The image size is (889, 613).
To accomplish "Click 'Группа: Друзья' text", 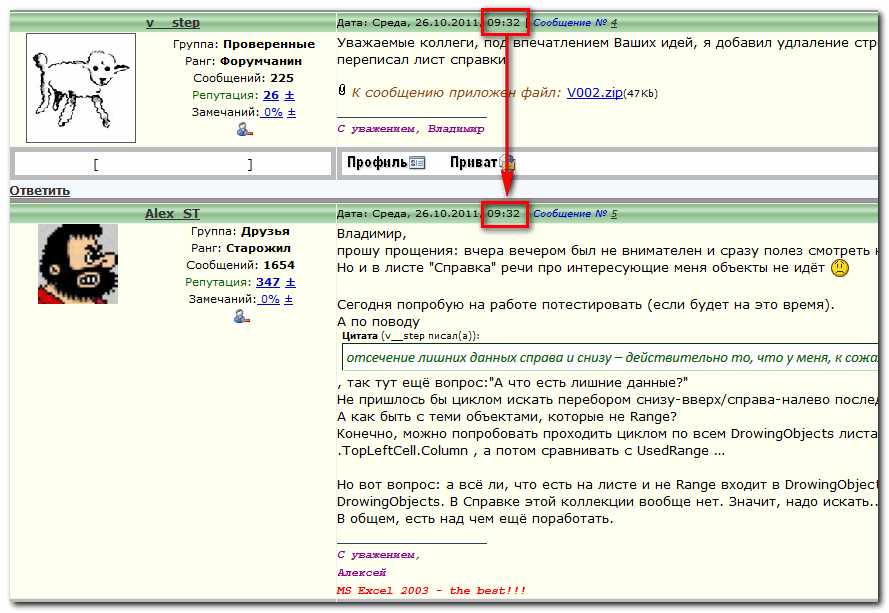I will tap(240, 231).
